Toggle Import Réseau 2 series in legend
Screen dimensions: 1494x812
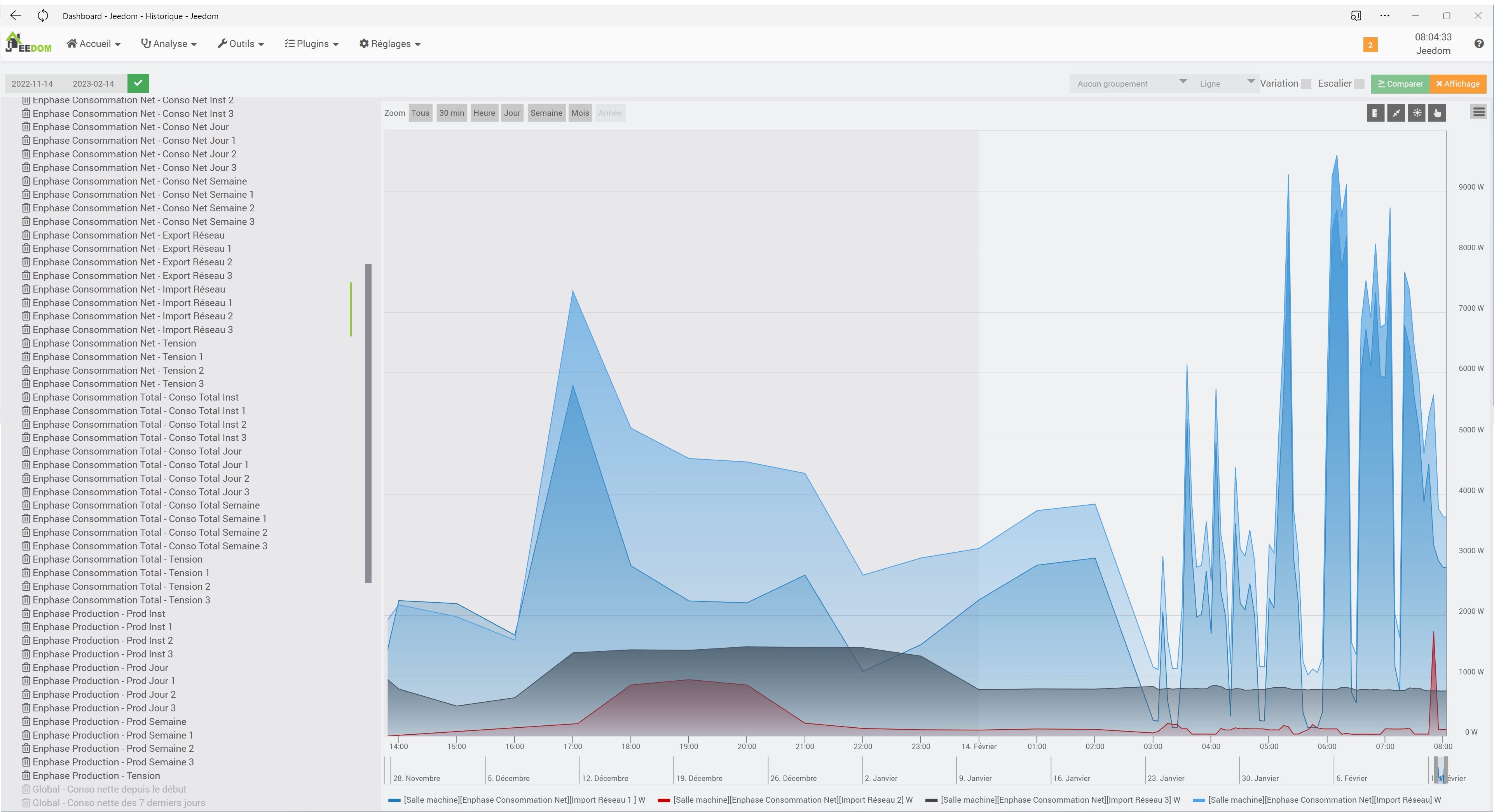(786, 800)
